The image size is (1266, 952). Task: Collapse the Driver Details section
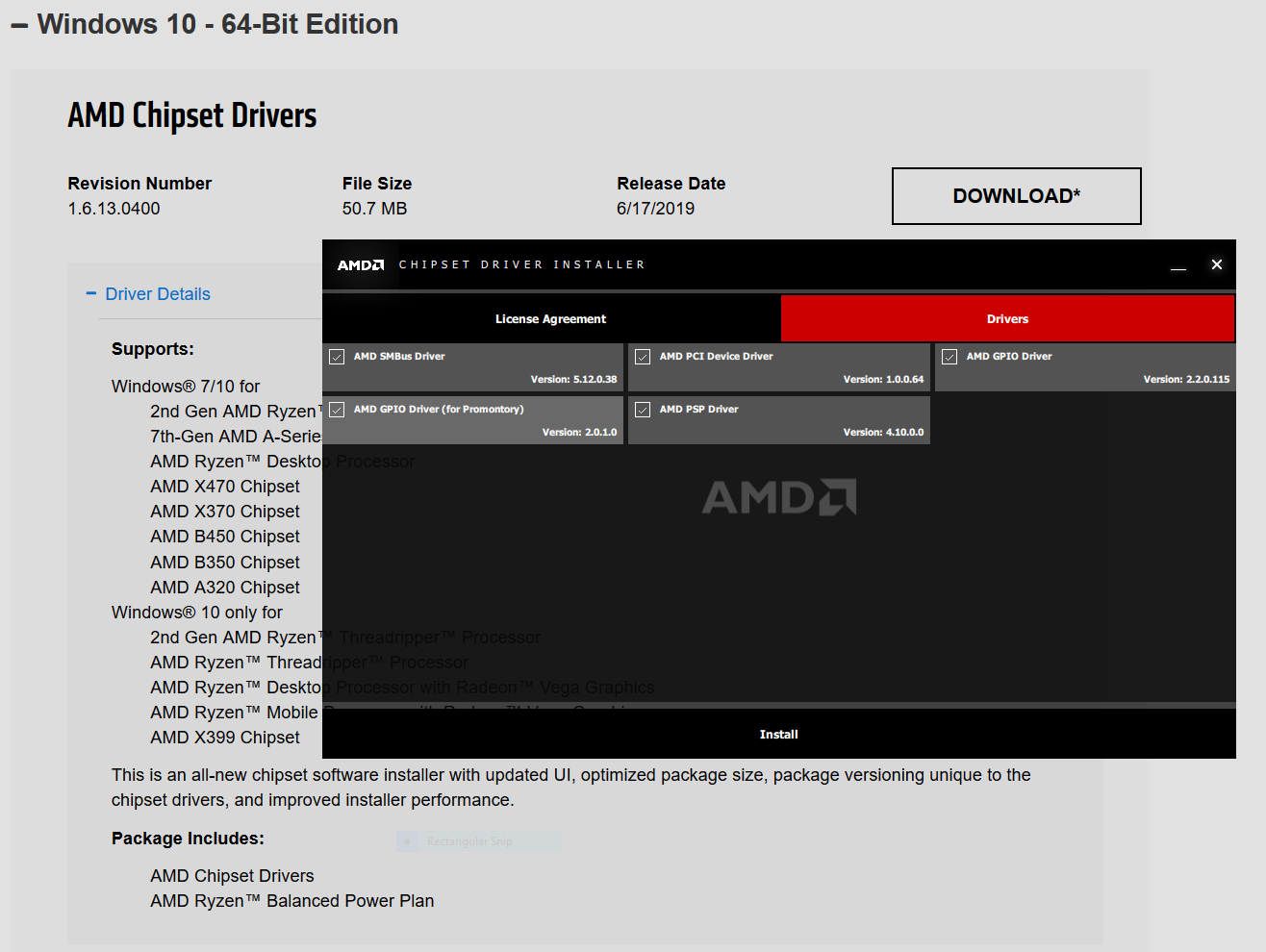[148, 294]
